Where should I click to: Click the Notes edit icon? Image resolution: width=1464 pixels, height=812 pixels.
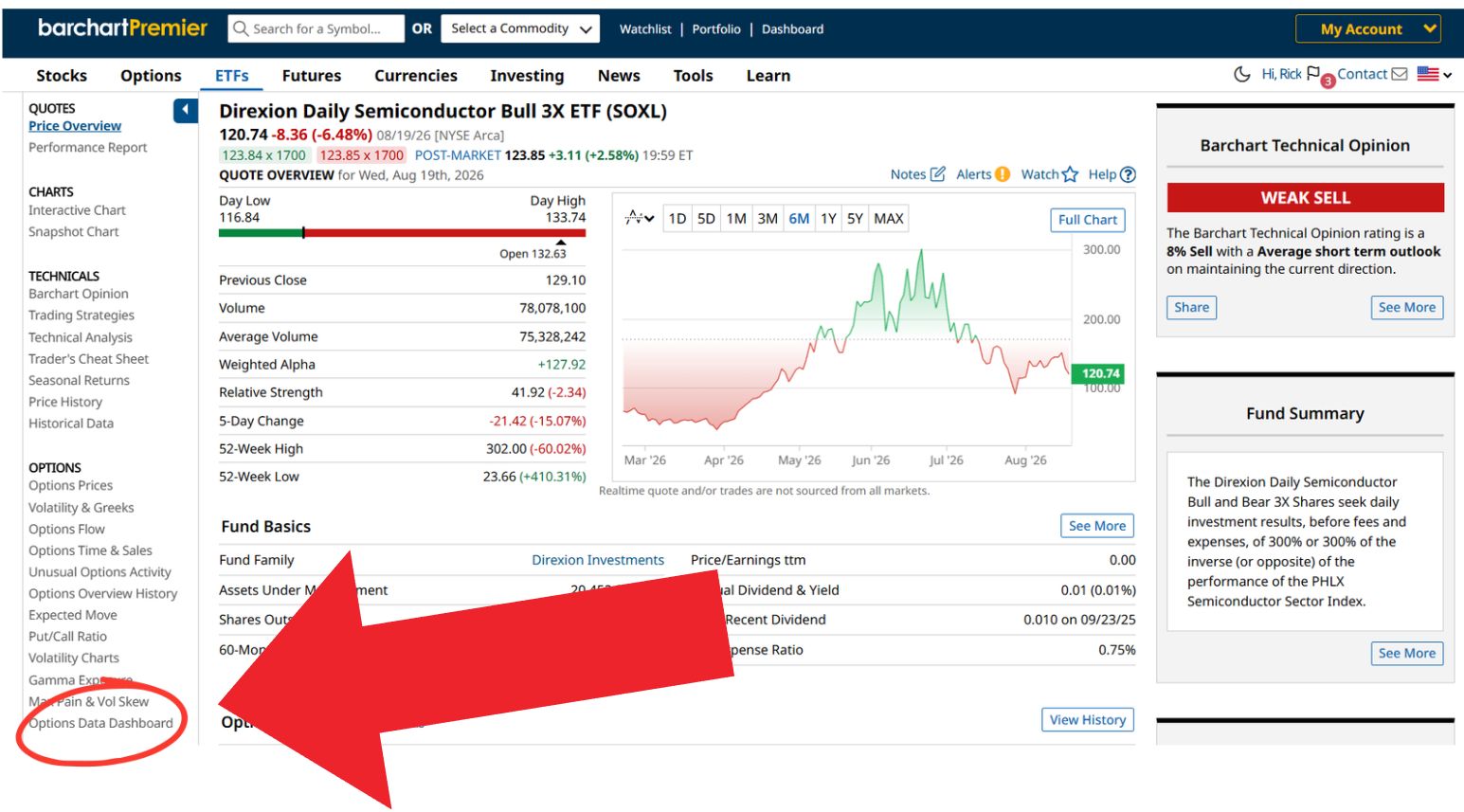pyautogui.click(x=938, y=174)
